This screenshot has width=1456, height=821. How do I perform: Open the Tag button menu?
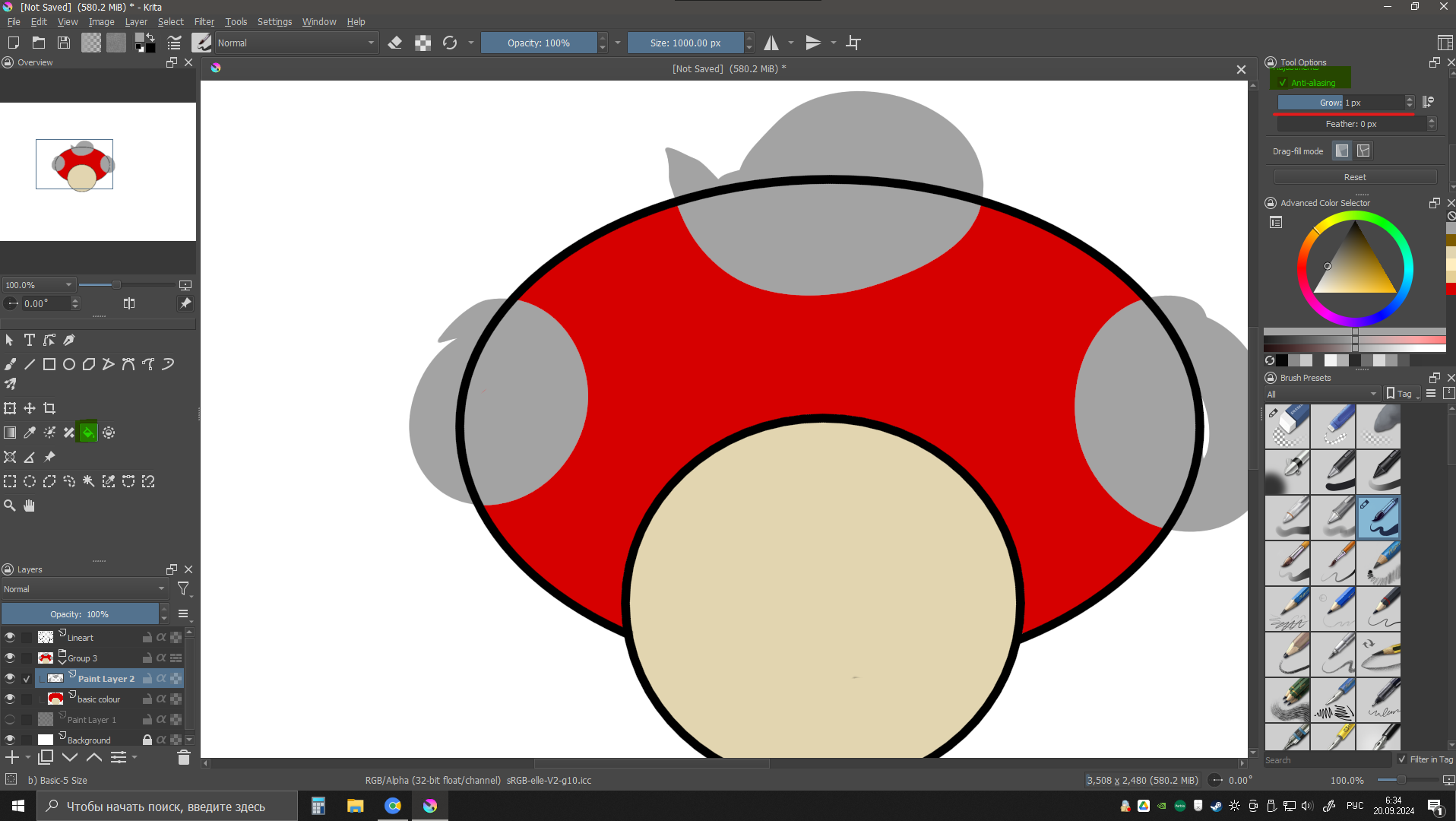(1402, 394)
